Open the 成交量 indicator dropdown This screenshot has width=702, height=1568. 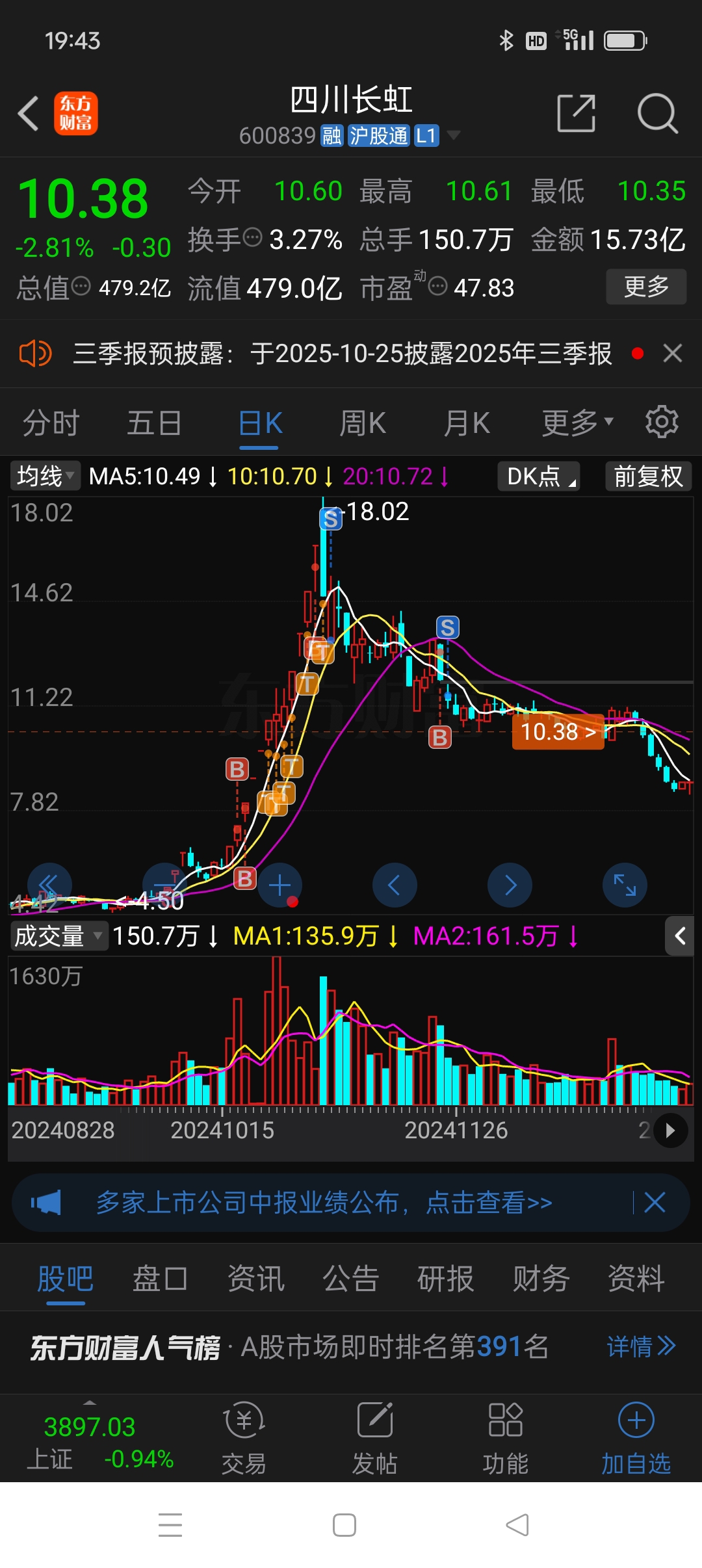coord(58,936)
